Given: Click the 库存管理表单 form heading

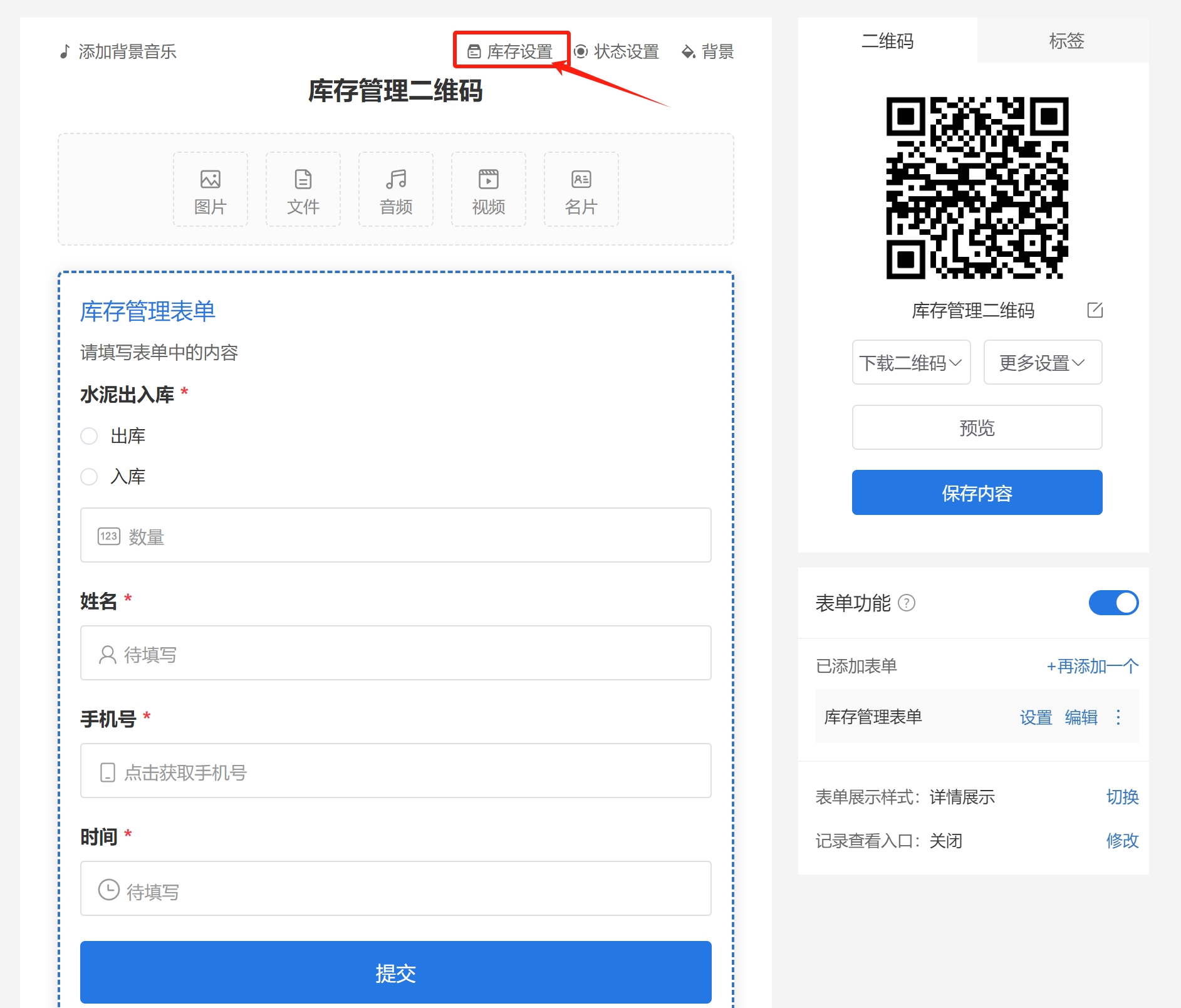Looking at the screenshot, I should click(x=148, y=311).
